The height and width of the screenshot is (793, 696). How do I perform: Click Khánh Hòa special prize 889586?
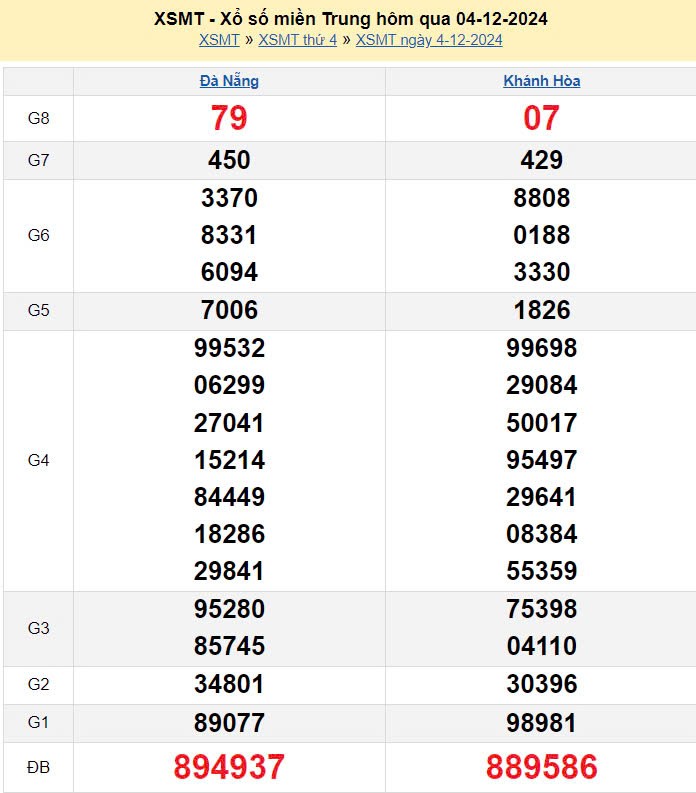[542, 767]
